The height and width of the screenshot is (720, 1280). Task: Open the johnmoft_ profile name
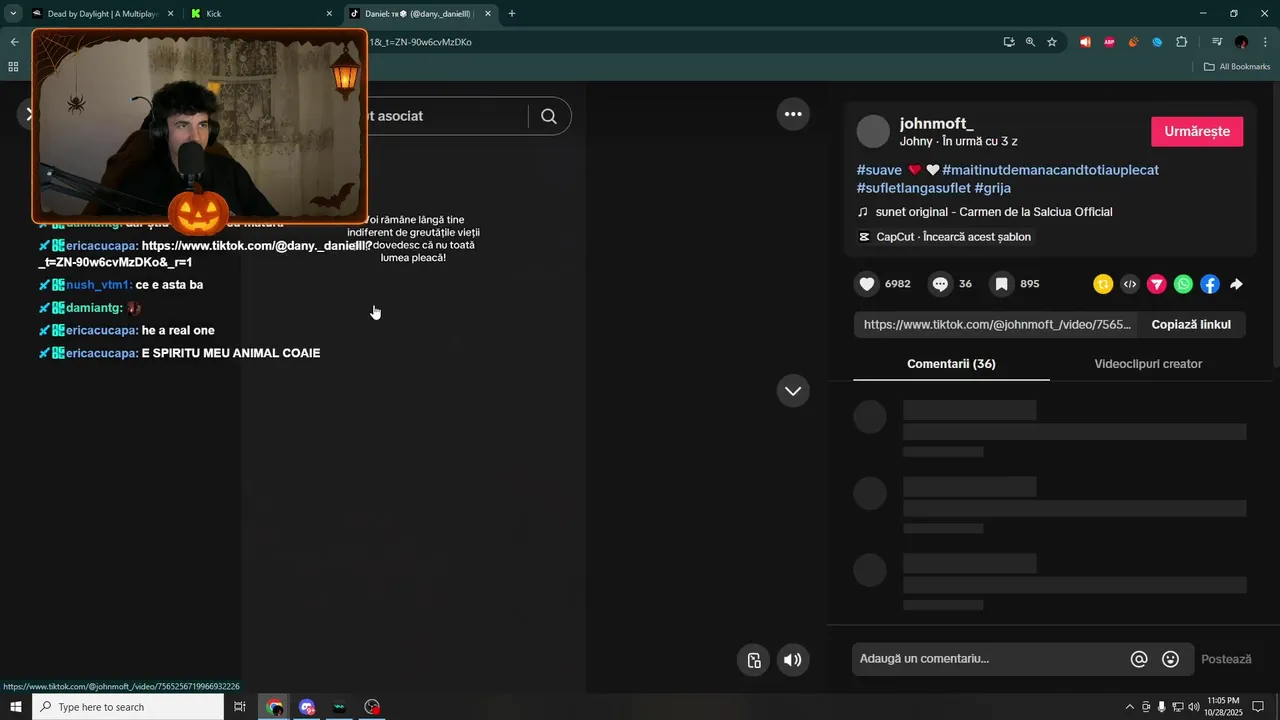pyautogui.click(x=936, y=123)
